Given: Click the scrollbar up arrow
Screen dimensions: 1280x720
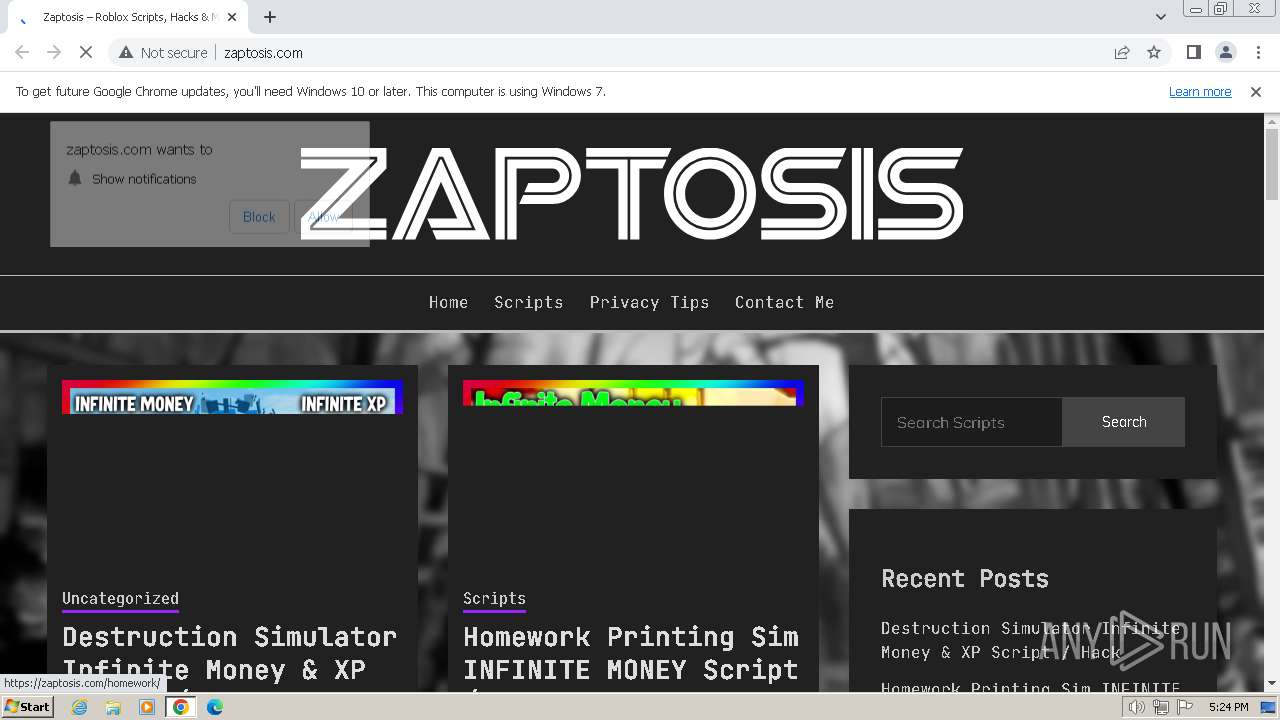Looking at the screenshot, I should tap(1272, 121).
